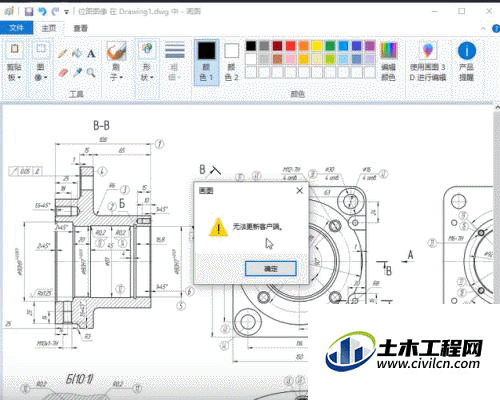Viewport: 500px width, 400px height.
Task: Switch to the 查看 (View) tab
Action: pos(80,28)
